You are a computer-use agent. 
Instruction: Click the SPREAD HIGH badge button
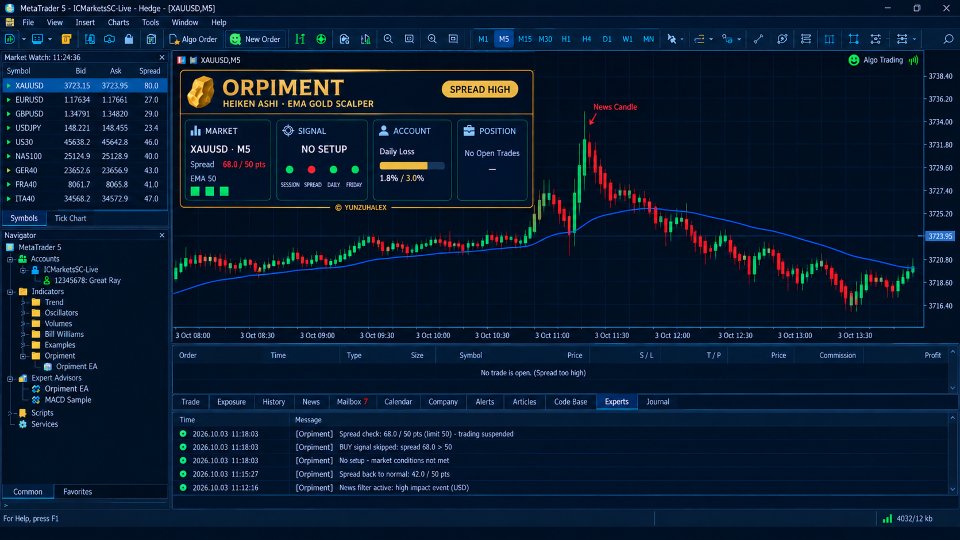tap(480, 89)
